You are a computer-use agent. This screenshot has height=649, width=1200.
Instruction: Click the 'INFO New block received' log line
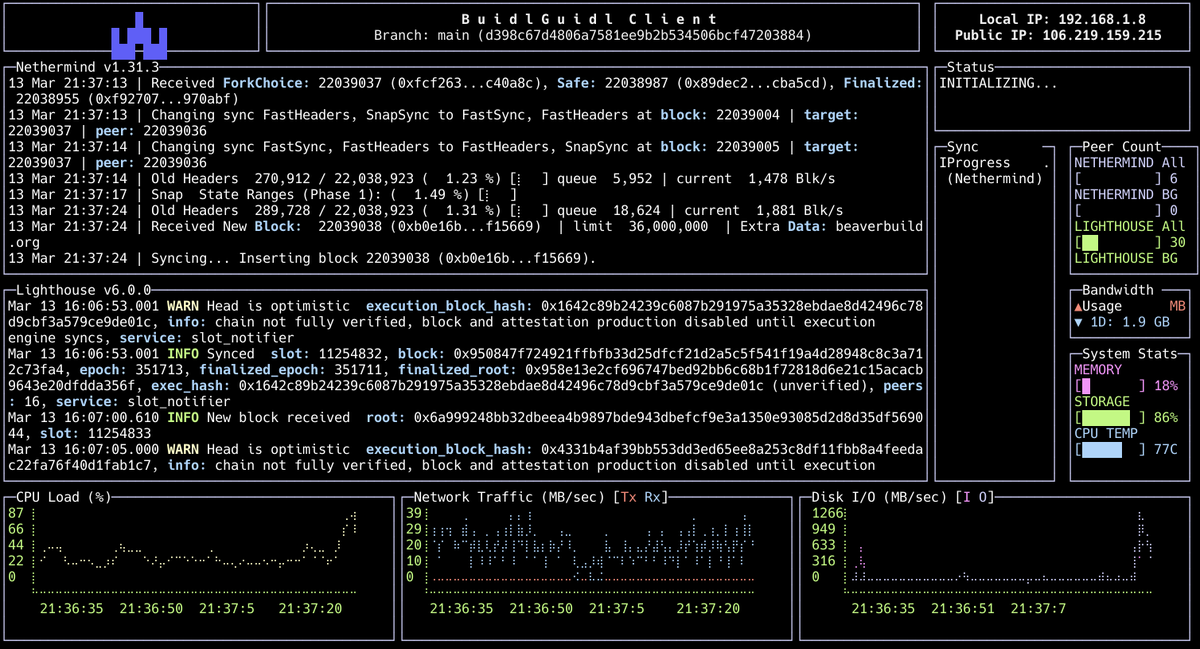pyautogui.click(x=465, y=426)
